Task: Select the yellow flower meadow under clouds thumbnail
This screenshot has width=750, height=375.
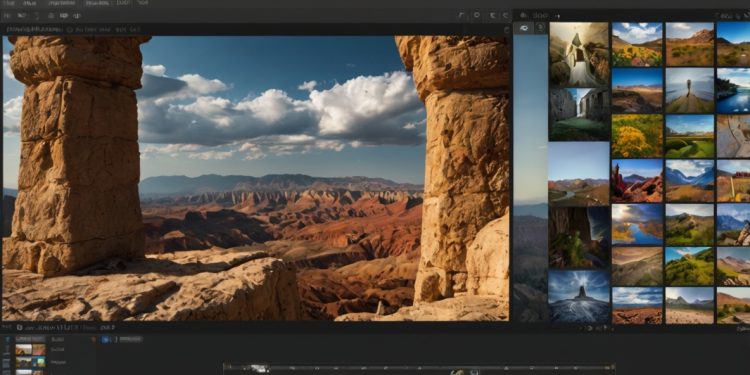Action: [x=637, y=44]
